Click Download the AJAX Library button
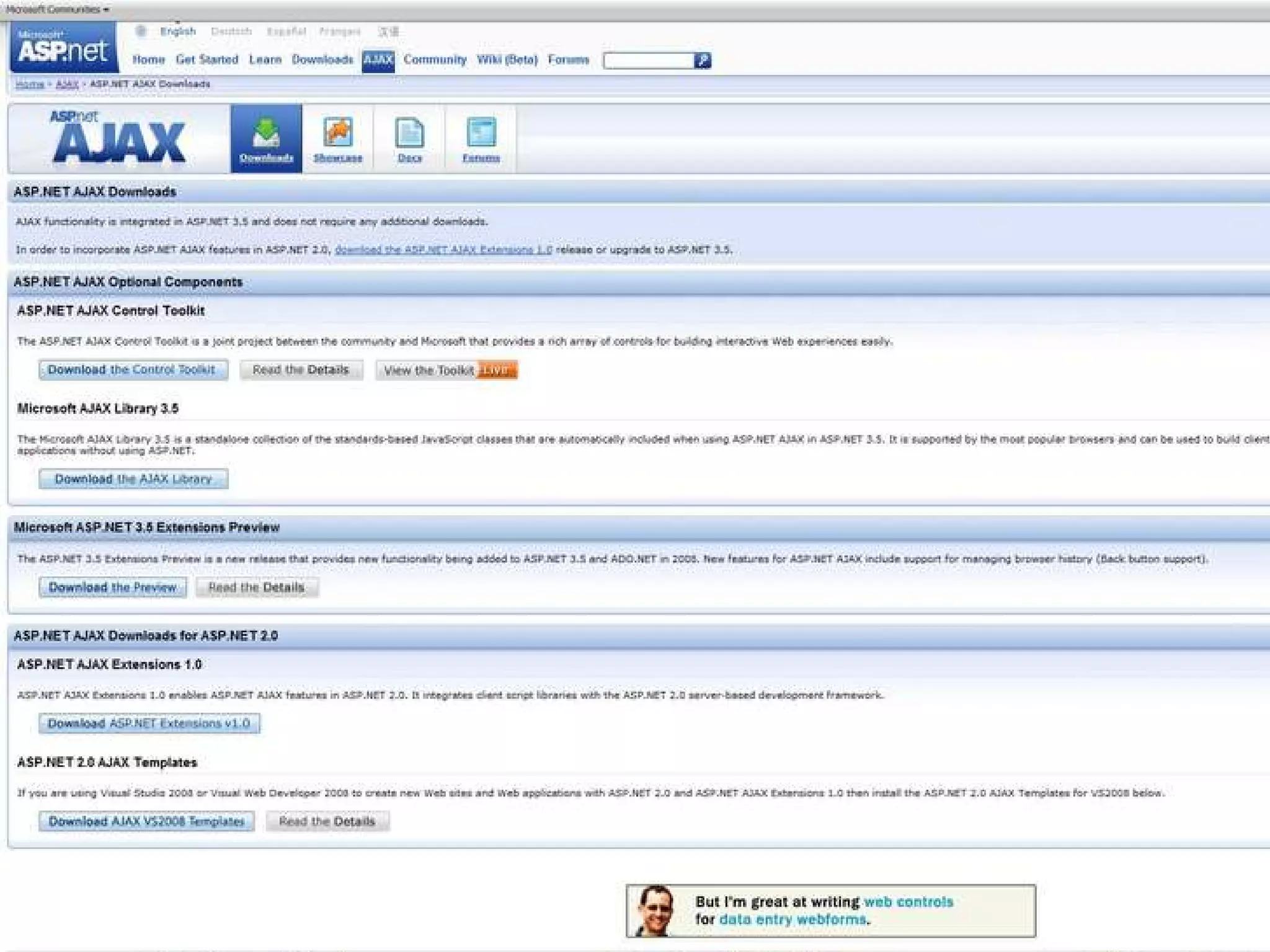 [x=133, y=479]
